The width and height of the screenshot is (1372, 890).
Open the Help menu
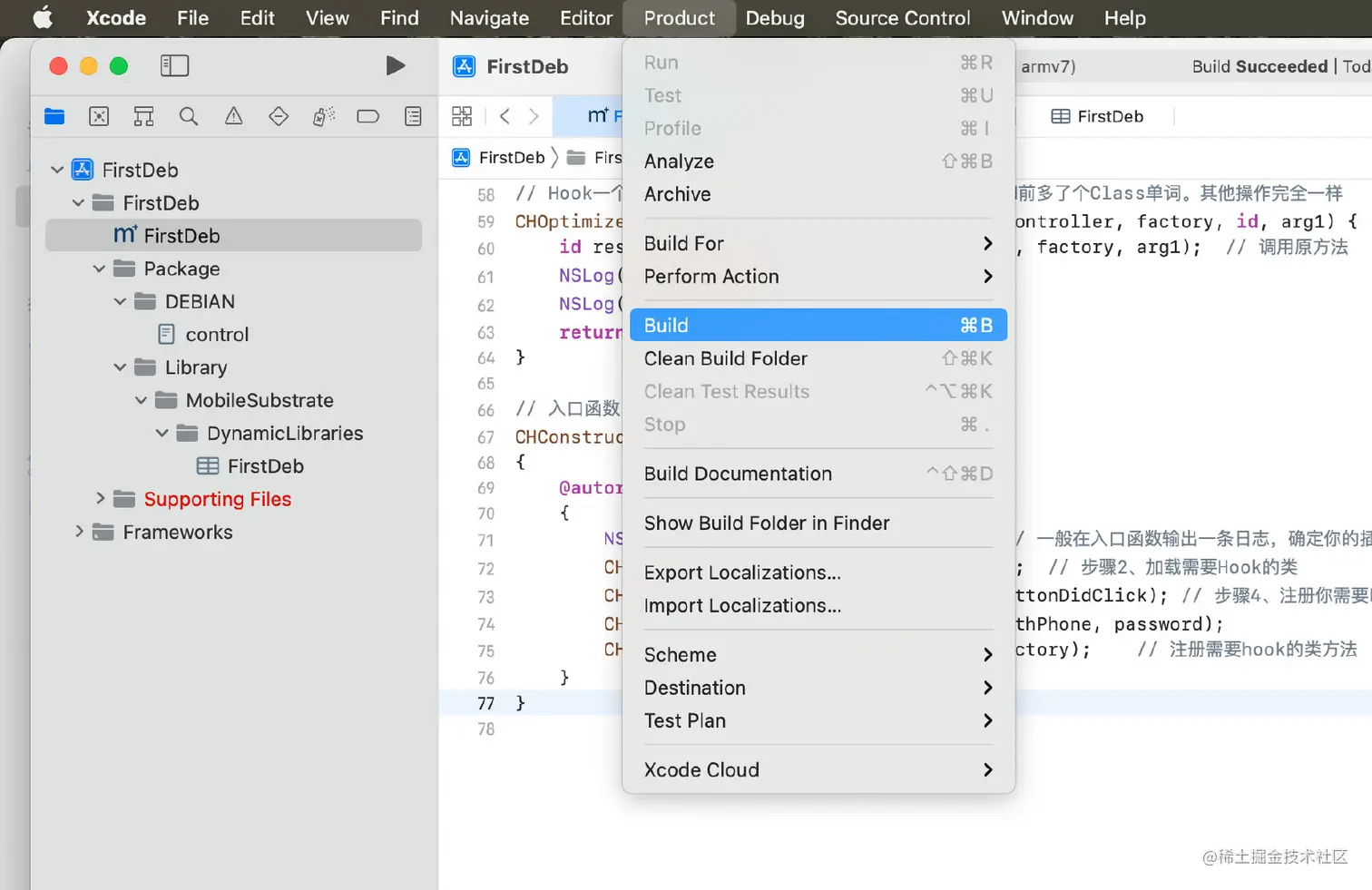1124,18
